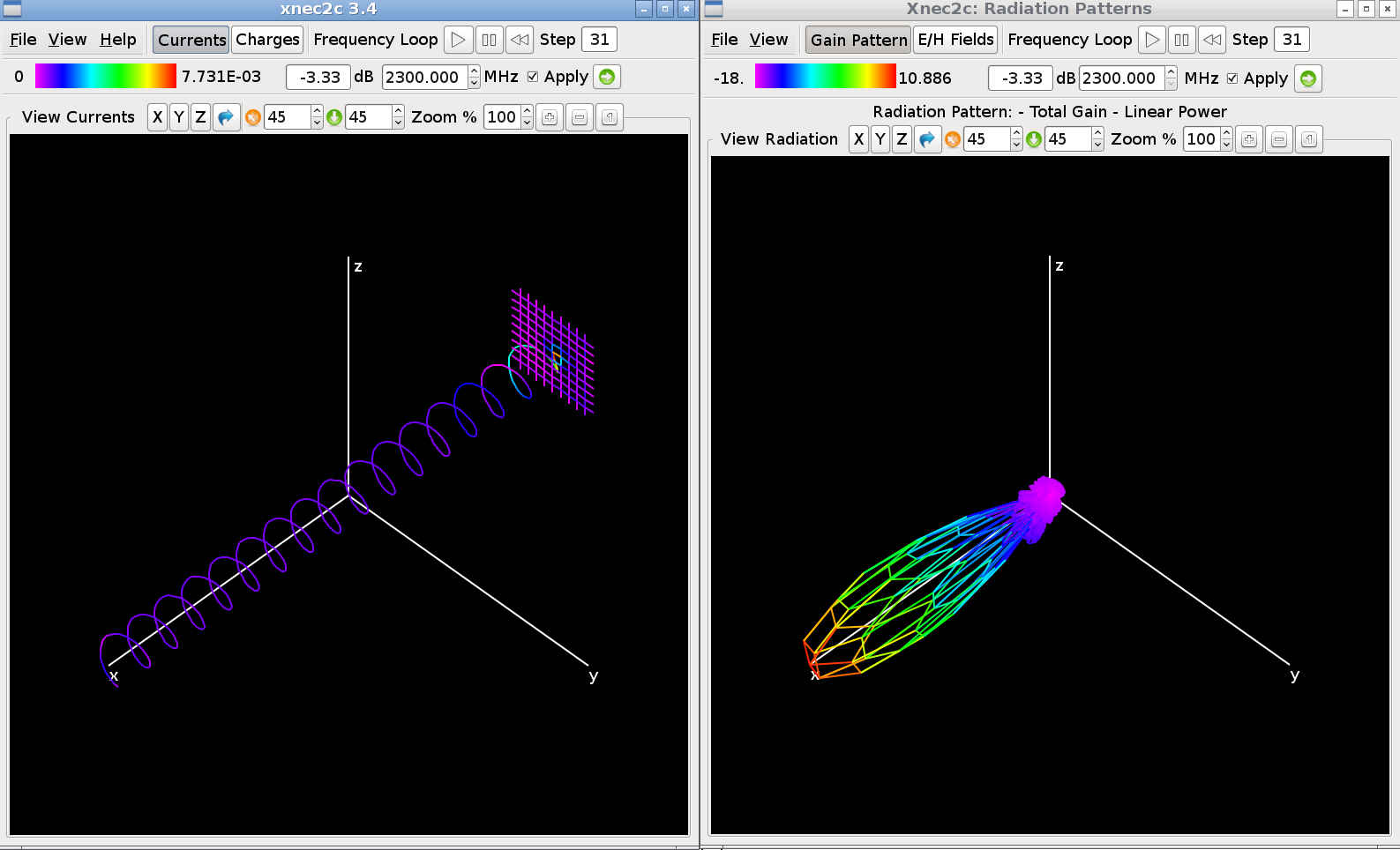Viewport: 1400px width, 850px height.
Task: Start frequency loop in Radiation Patterns window
Action: pyautogui.click(x=1151, y=40)
